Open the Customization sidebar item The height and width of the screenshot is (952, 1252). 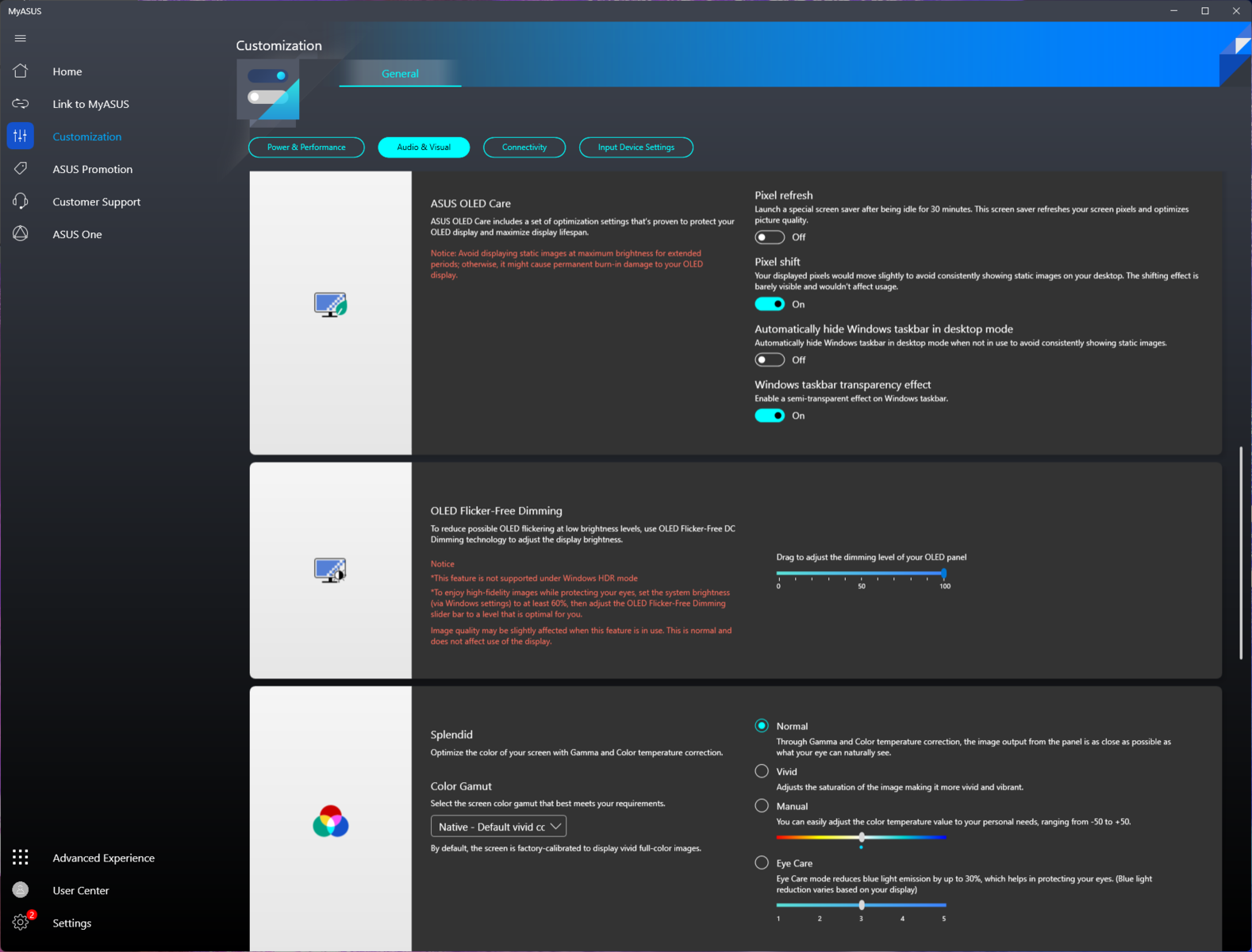87,136
